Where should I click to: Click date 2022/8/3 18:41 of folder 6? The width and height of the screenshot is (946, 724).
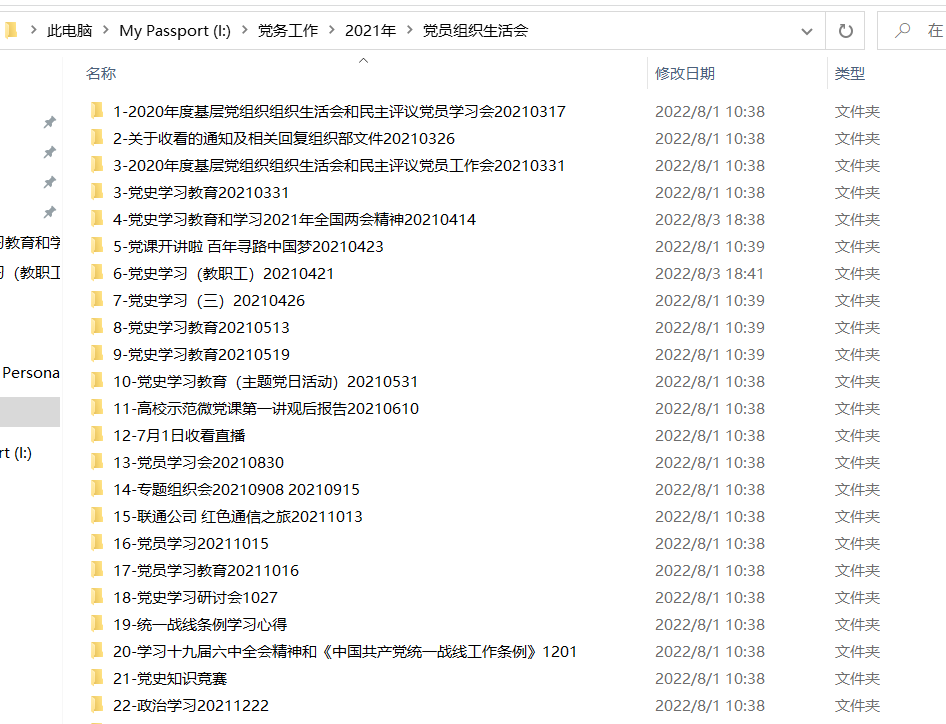(710, 274)
